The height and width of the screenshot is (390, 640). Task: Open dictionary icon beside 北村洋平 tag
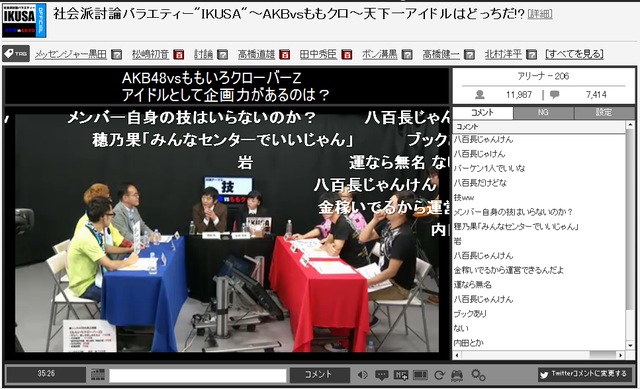click(531, 54)
